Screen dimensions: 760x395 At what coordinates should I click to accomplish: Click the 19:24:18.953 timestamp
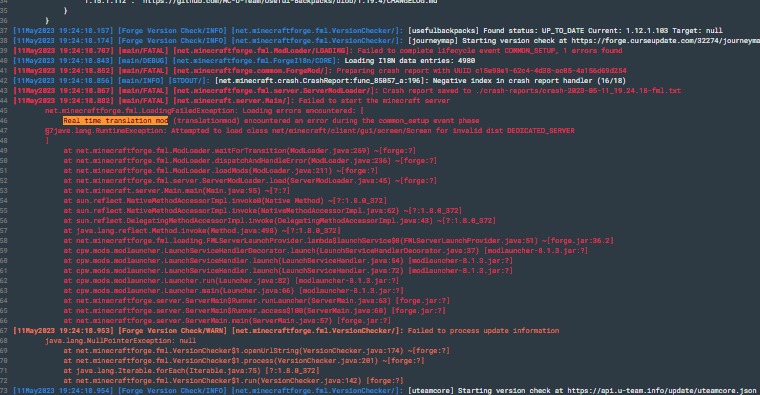coord(85,331)
